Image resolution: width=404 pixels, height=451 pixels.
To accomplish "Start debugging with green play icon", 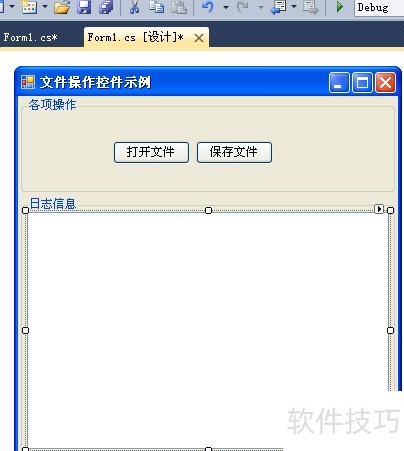I will (x=339, y=7).
